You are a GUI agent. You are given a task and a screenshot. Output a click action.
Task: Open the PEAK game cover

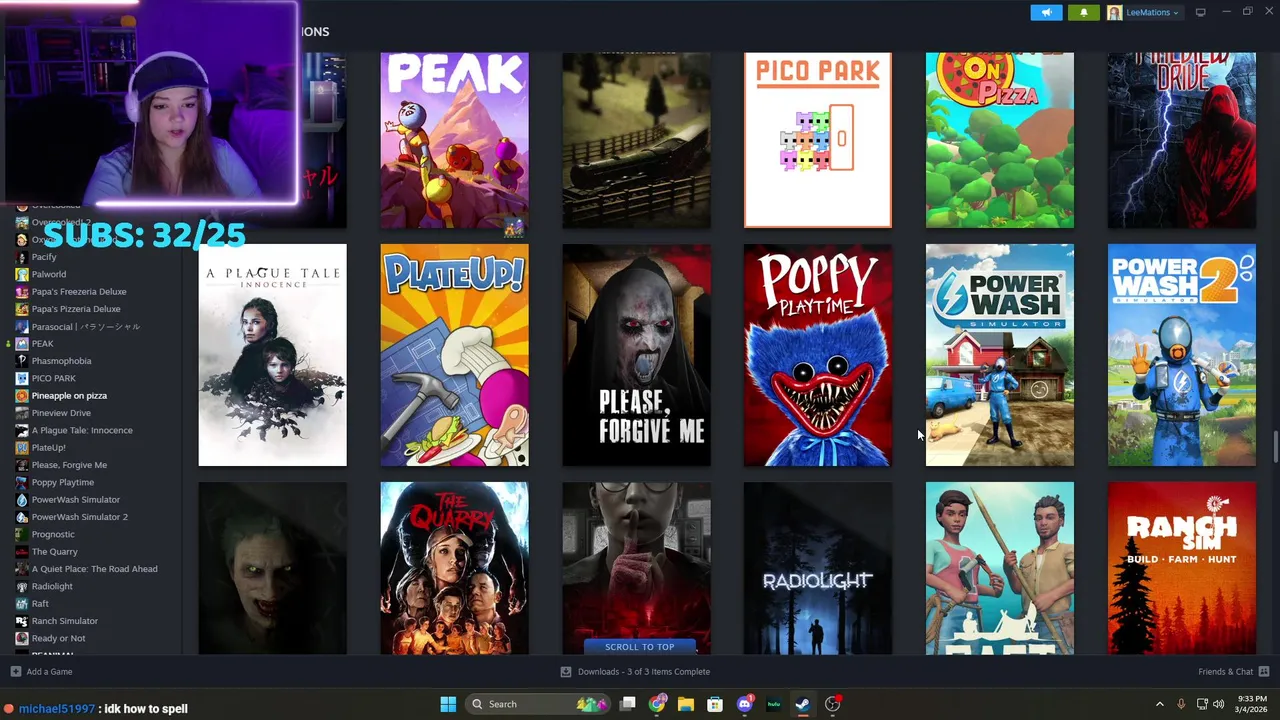[454, 140]
